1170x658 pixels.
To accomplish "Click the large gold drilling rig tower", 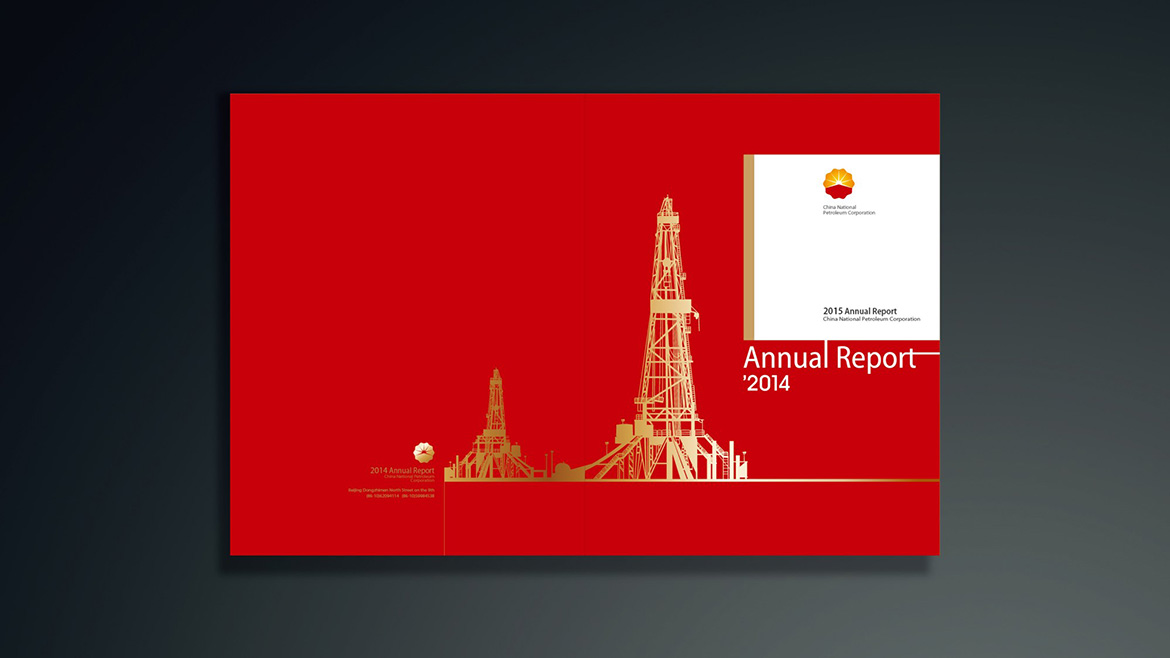I will (x=666, y=340).
